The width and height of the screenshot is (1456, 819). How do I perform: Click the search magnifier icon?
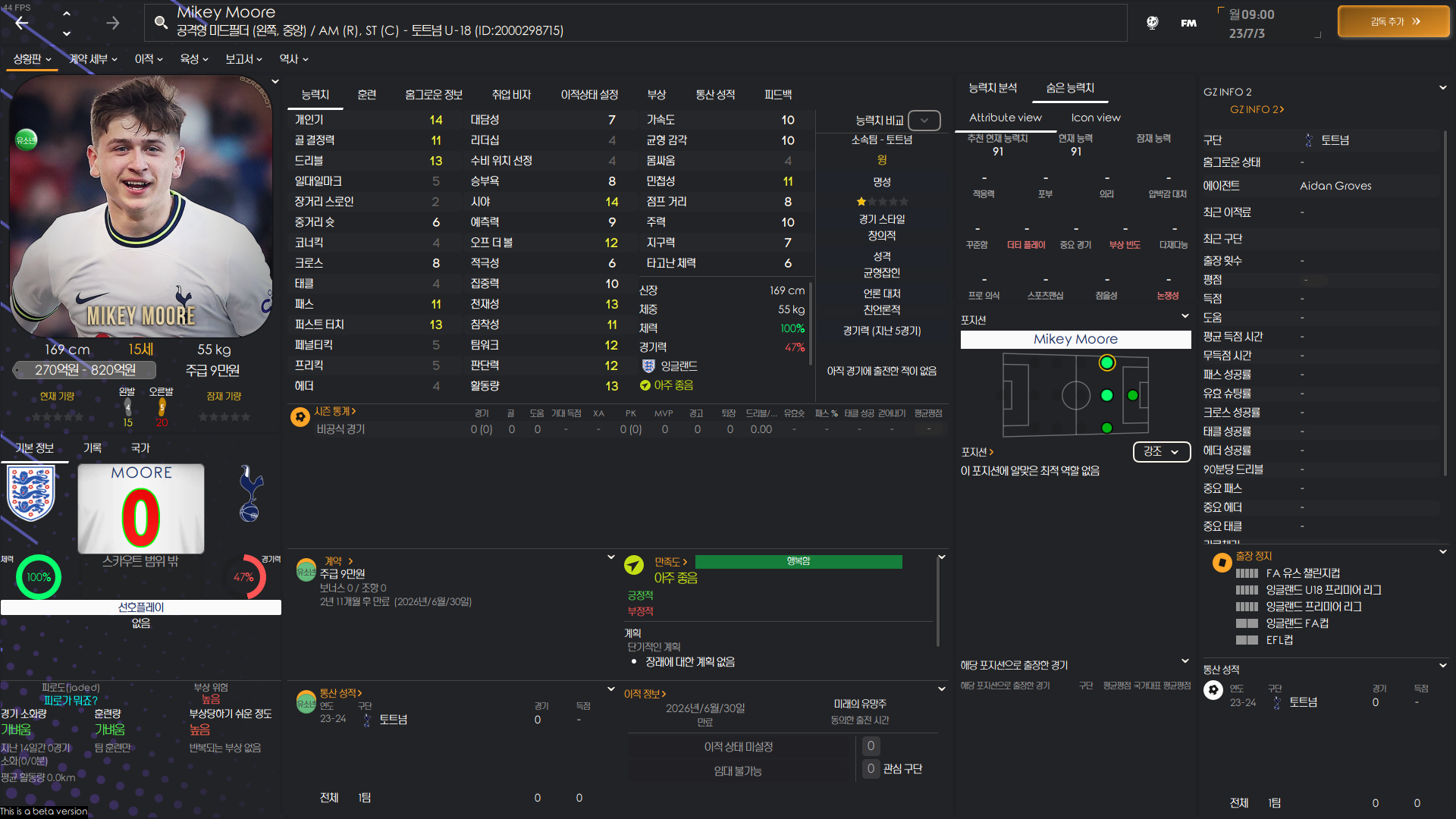pyautogui.click(x=161, y=23)
